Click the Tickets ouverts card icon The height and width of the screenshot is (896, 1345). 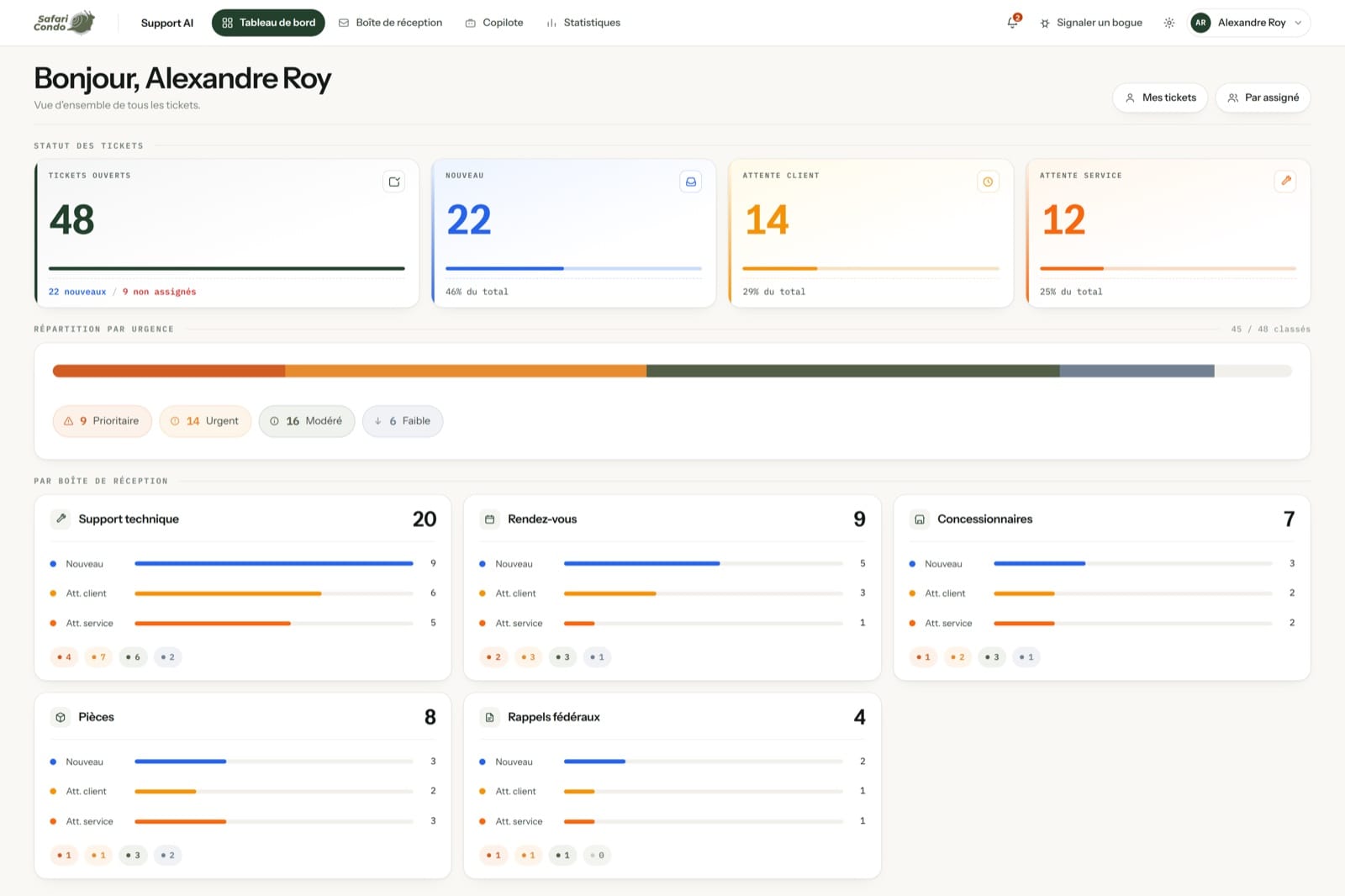tap(394, 182)
